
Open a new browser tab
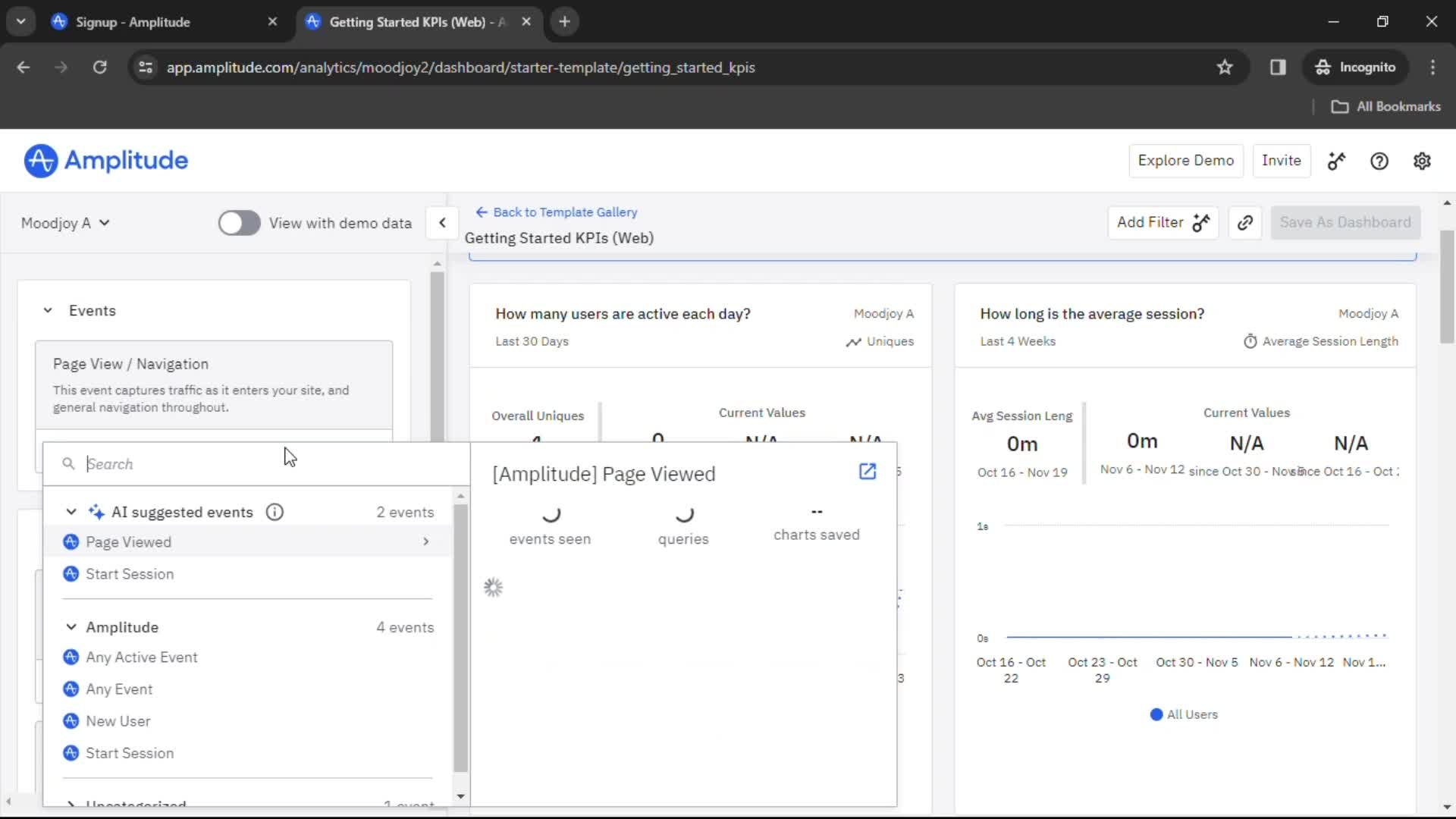[x=564, y=22]
